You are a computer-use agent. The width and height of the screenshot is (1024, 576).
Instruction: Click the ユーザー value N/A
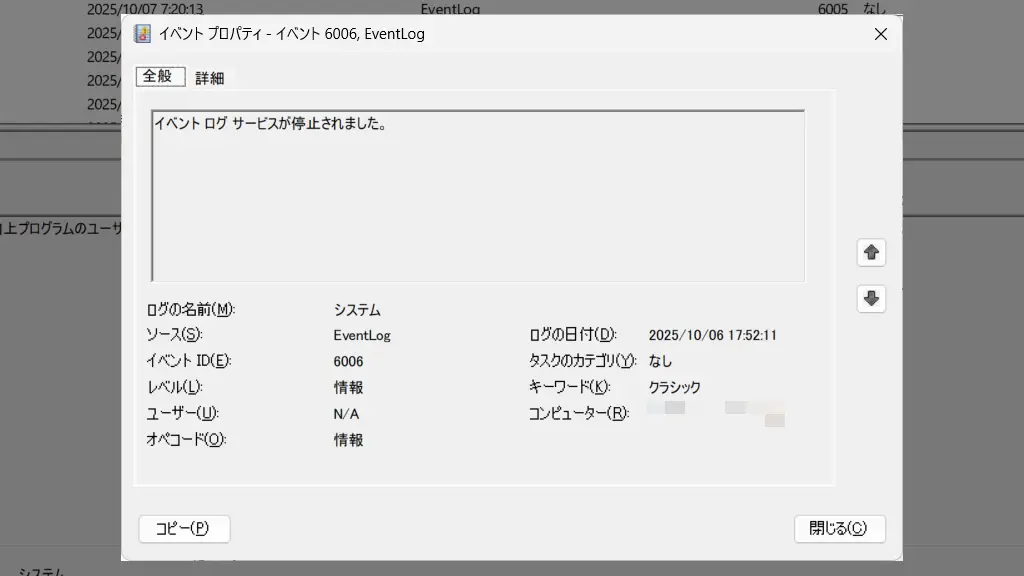pyautogui.click(x=347, y=413)
